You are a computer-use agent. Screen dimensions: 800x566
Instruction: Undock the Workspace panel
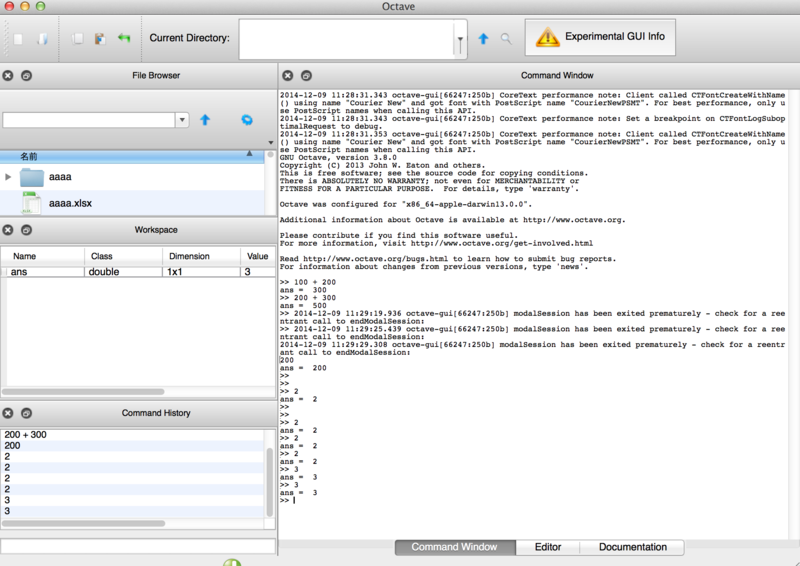27,230
